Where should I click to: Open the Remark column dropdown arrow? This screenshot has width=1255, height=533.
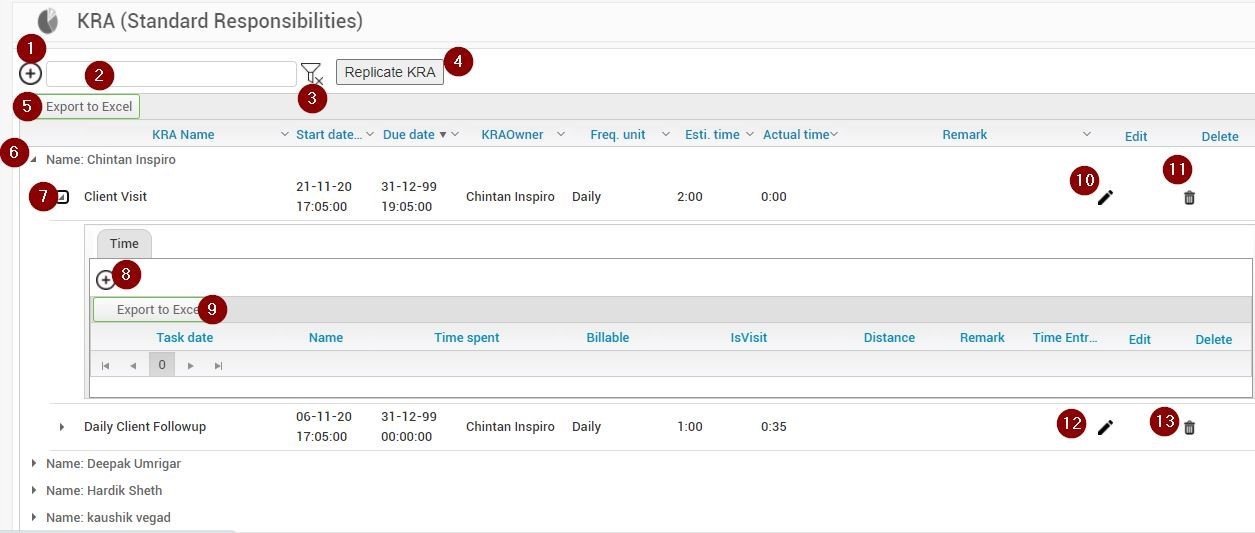[1087, 134]
